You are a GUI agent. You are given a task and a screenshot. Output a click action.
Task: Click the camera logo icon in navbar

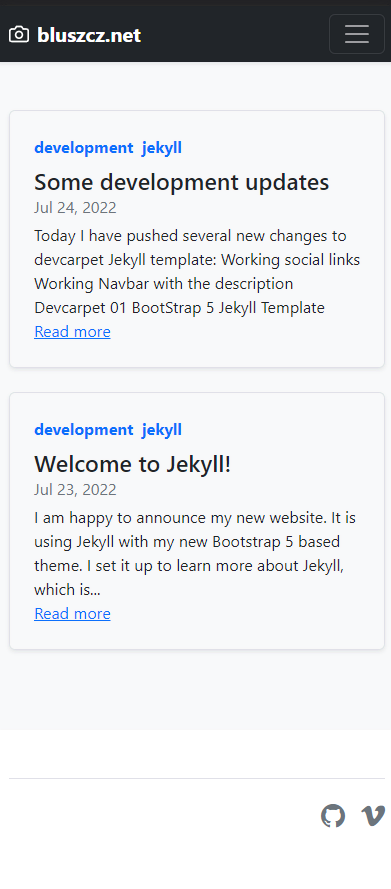19,35
